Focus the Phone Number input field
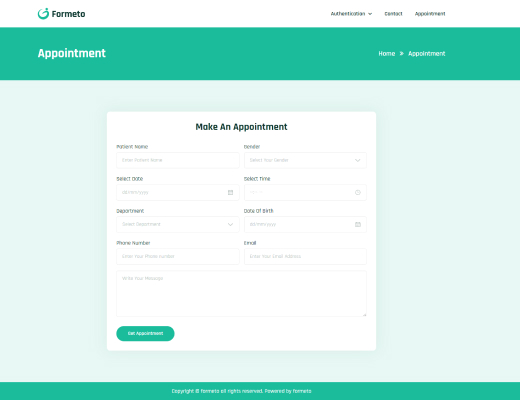Image resolution: width=520 pixels, height=400 pixels. pyautogui.click(x=178, y=256)
